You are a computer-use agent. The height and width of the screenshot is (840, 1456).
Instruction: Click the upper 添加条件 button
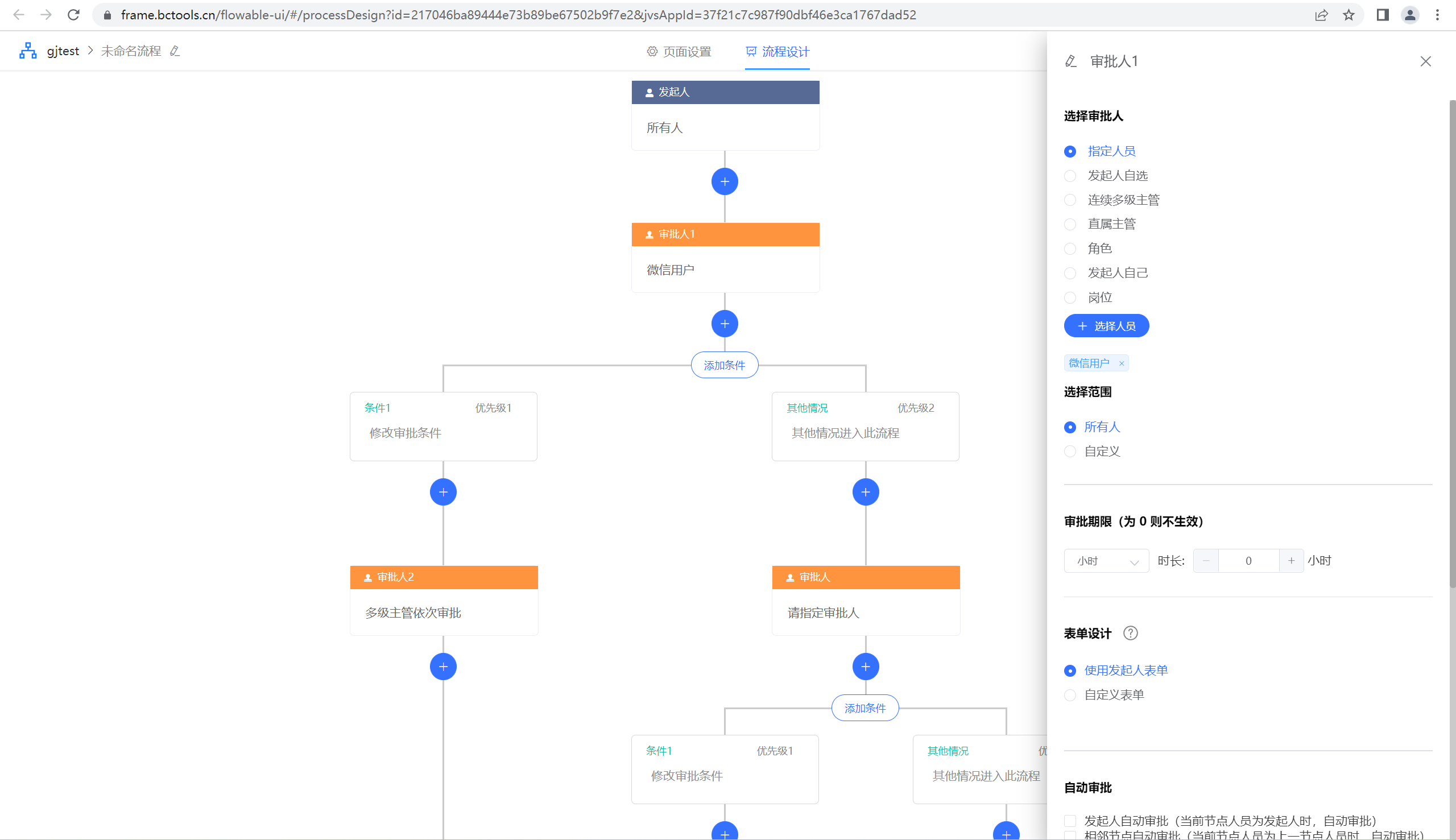coord(724,365)
